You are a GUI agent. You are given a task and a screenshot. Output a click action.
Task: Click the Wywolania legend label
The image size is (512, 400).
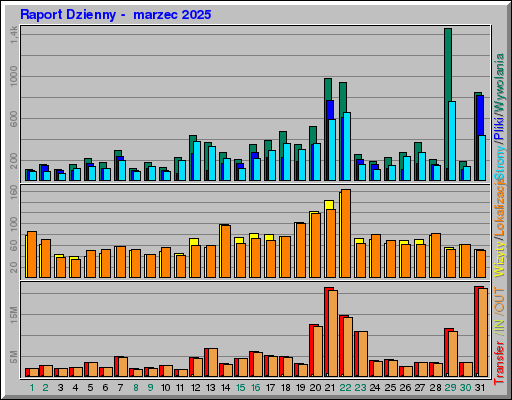(500, 83)
